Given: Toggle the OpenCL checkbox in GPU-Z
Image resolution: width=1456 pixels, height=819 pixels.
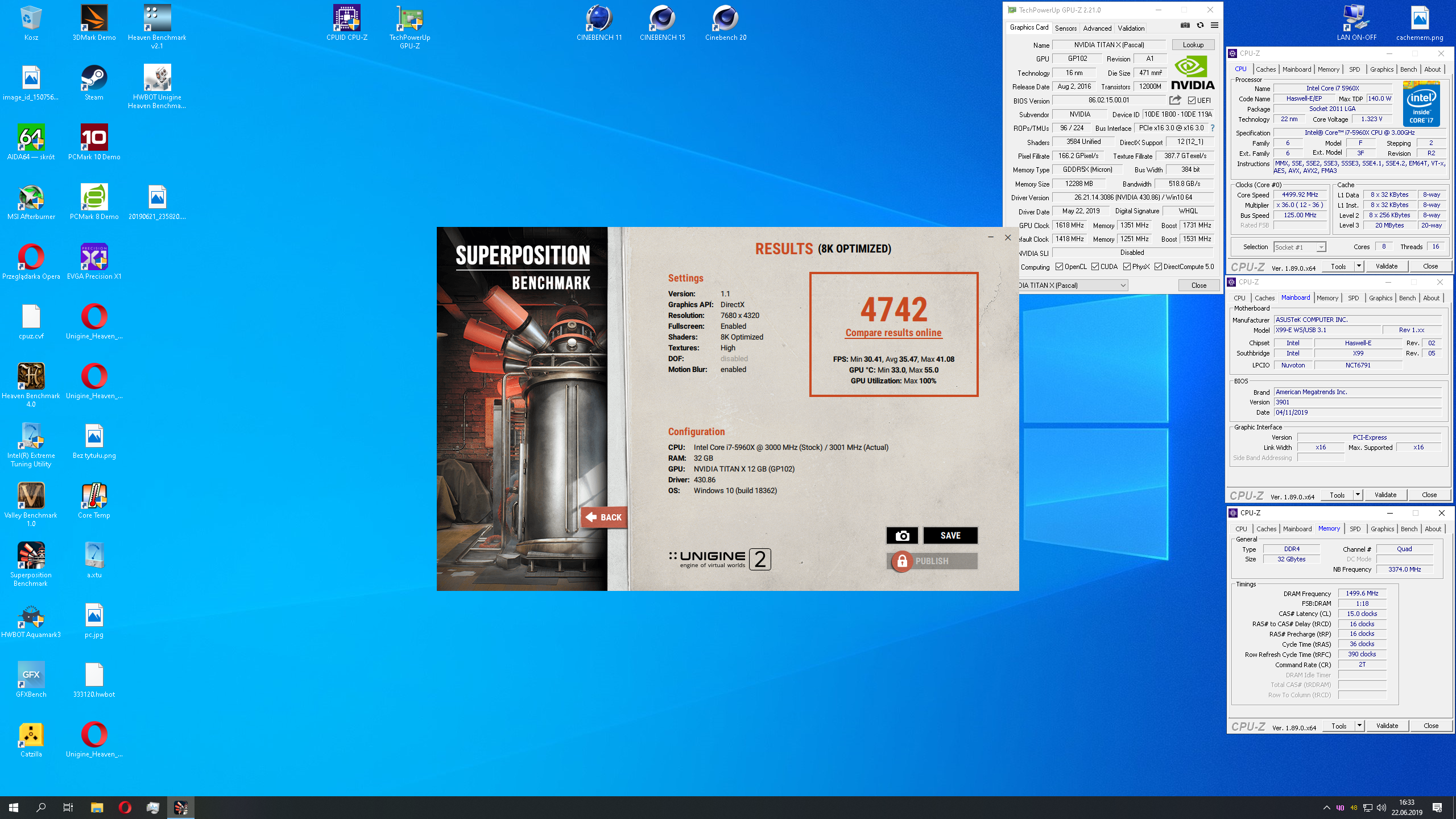Looking at the screenshot, I should point(1059,267).
